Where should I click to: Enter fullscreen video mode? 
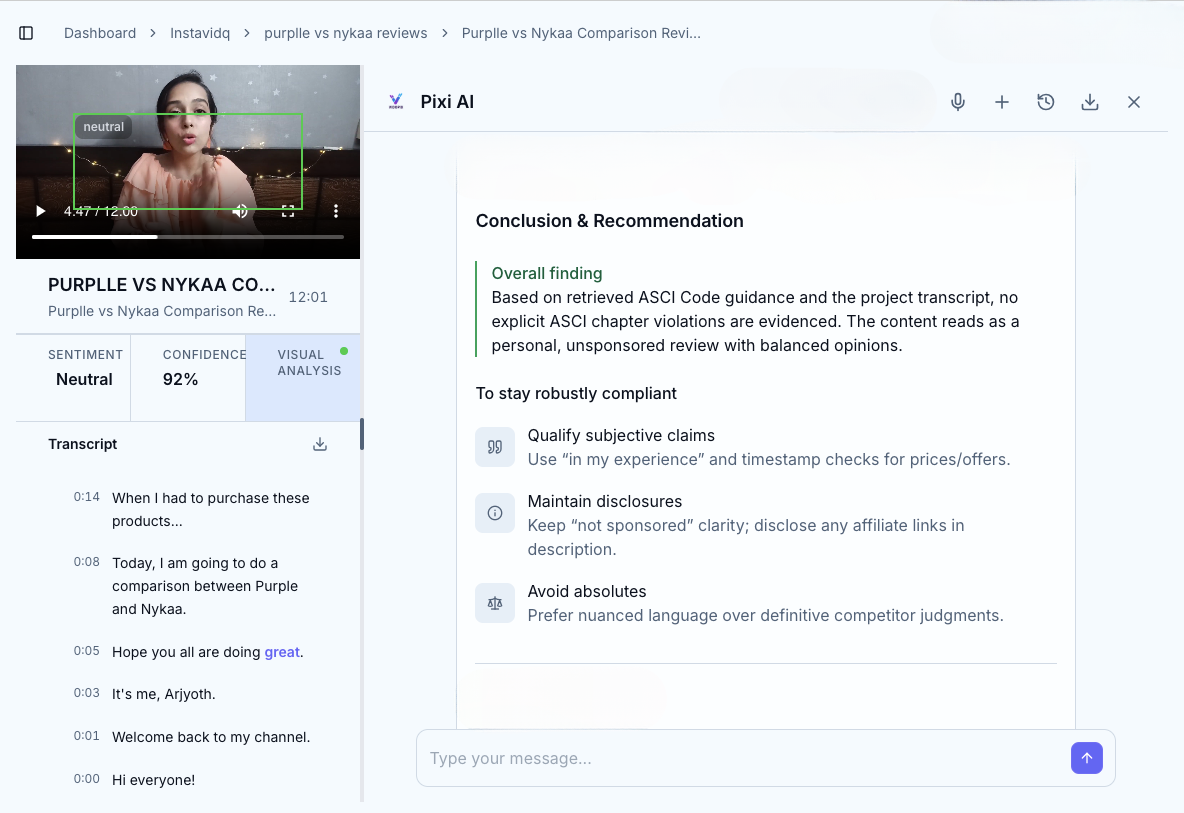point(288,211)
